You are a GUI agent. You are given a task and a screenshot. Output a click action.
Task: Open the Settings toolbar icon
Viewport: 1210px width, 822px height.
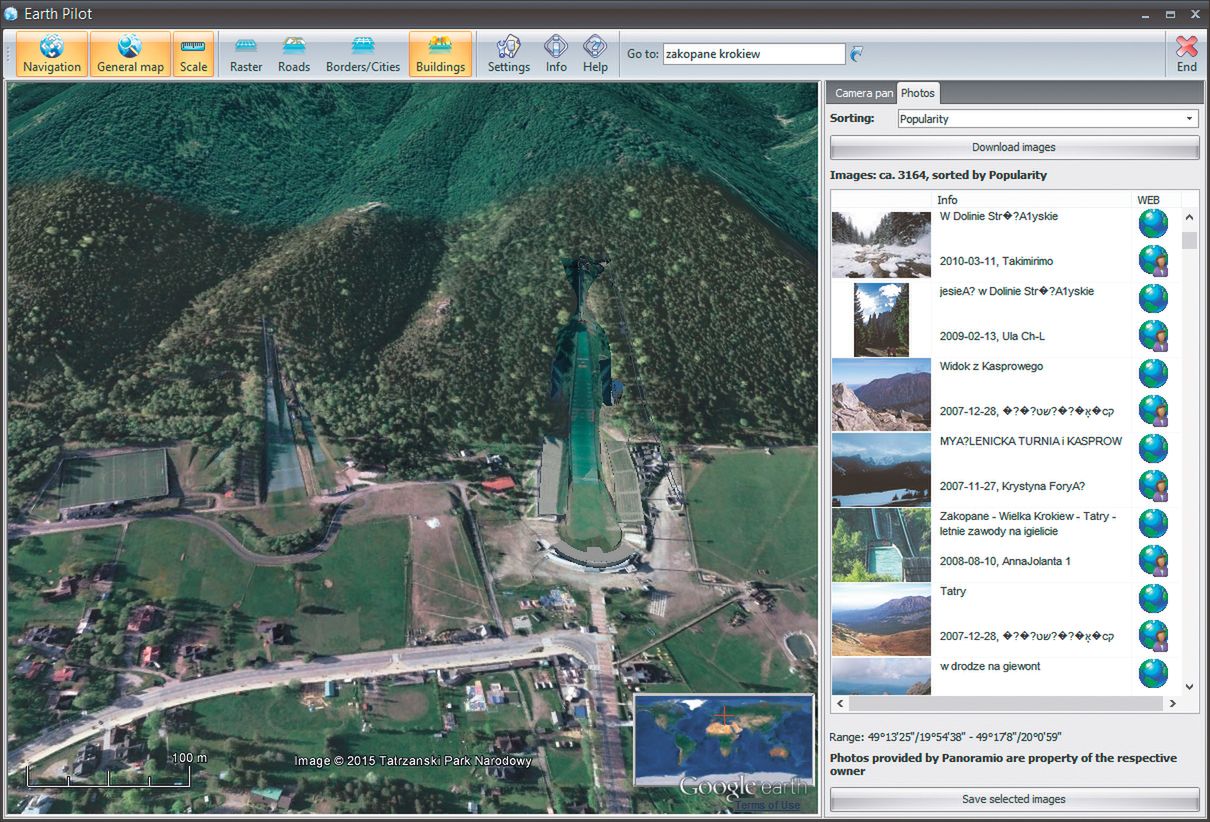508,54
